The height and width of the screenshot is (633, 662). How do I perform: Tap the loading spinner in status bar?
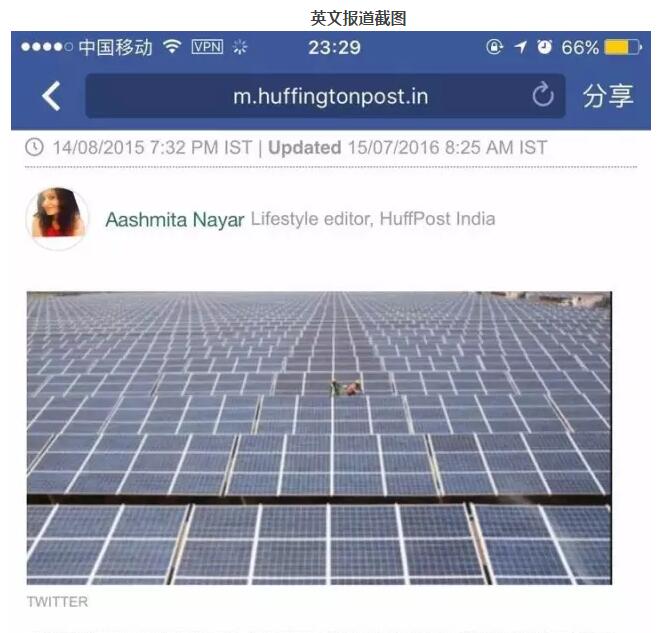[240, 47]
